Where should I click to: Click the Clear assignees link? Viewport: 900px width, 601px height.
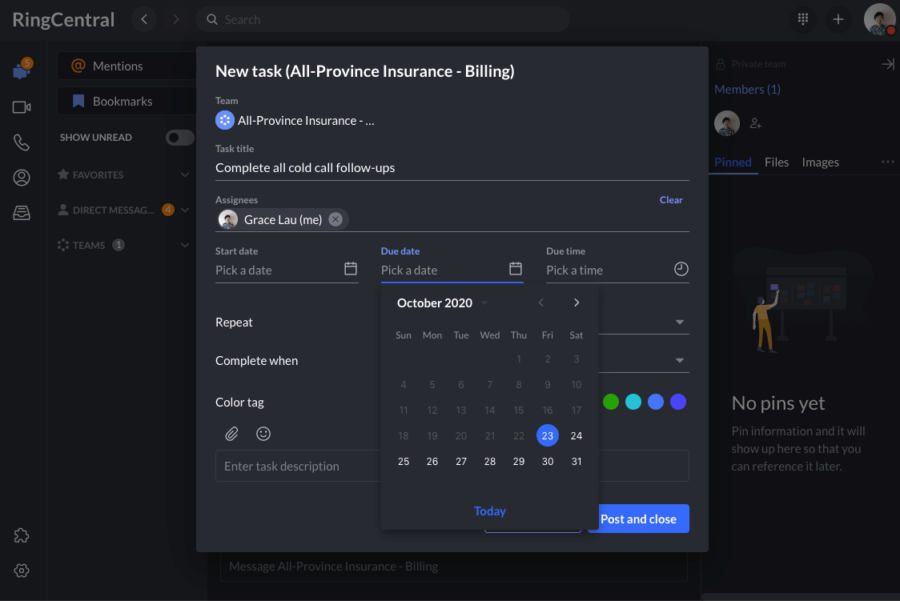click(671, 200)
